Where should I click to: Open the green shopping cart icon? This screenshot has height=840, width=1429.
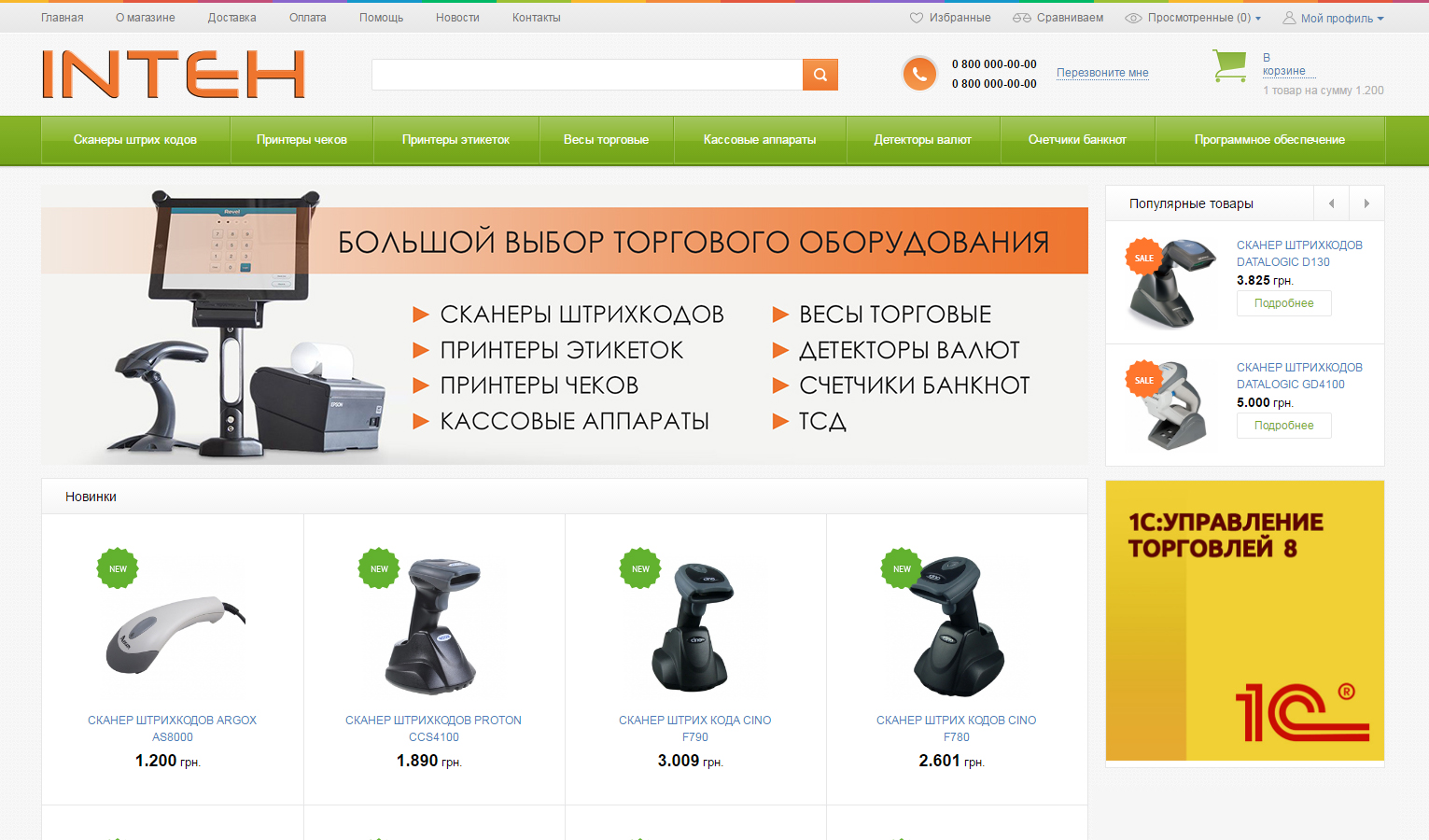(1229, 65)
